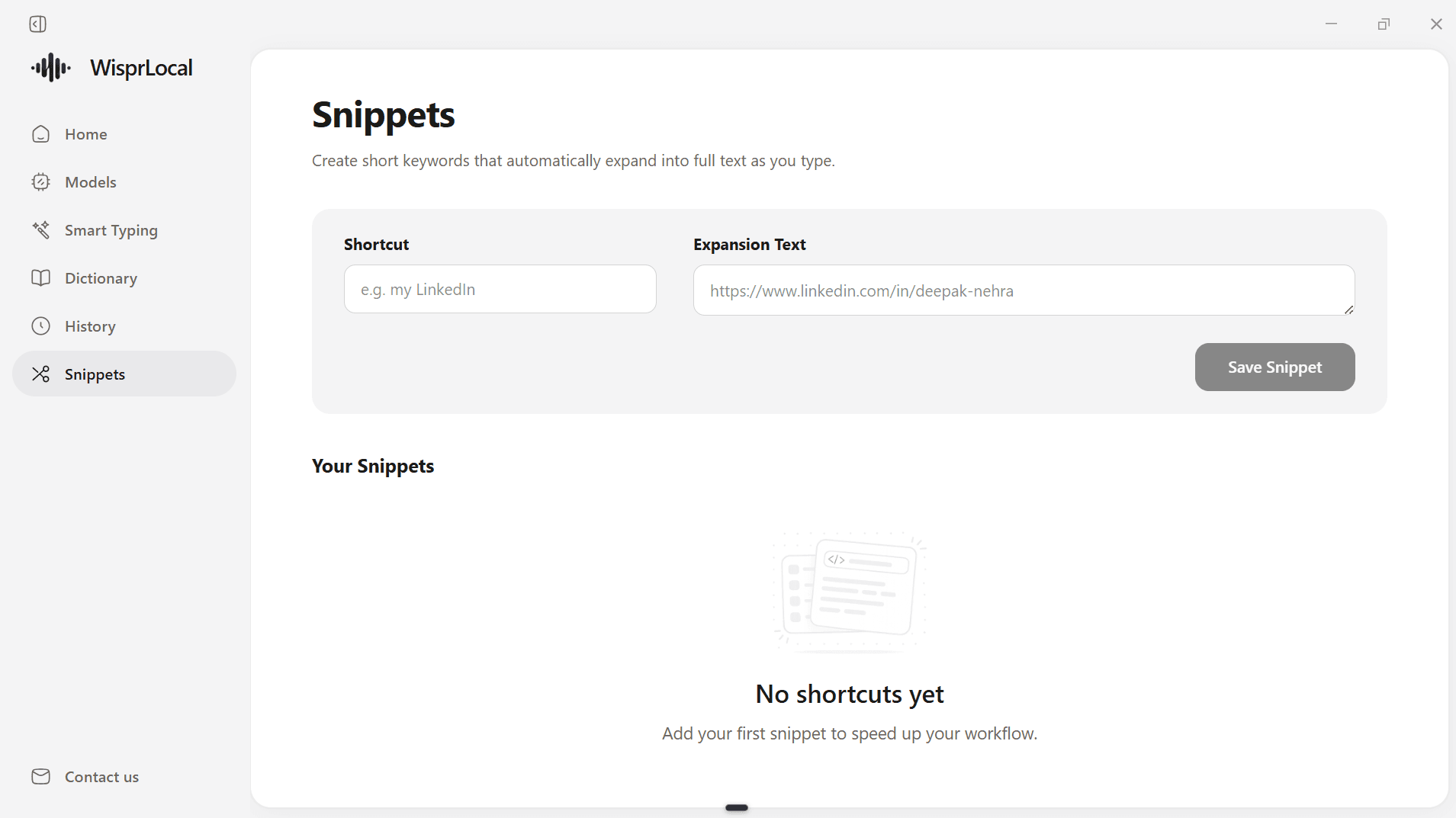The width and height of the screenshot is (1456, 818).
Task: Click the Expansion Text resize handle
Action: tap(1348, 310)
